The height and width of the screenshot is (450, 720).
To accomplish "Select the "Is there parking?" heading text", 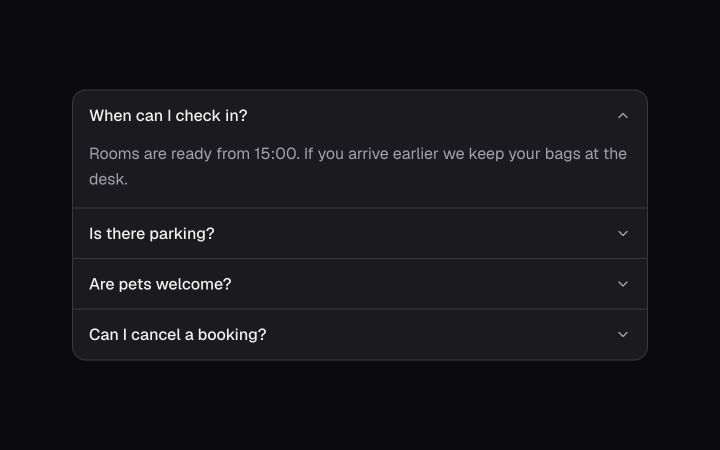I will 152,233.
